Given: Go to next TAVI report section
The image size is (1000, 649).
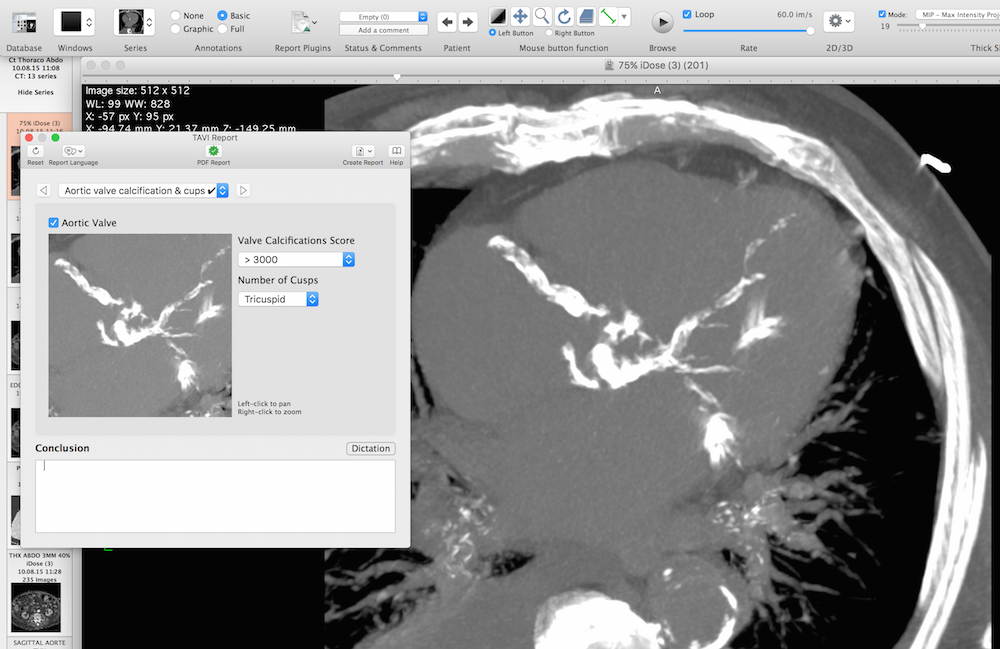Looking at the screenshot, I should [x=243, y=191].
